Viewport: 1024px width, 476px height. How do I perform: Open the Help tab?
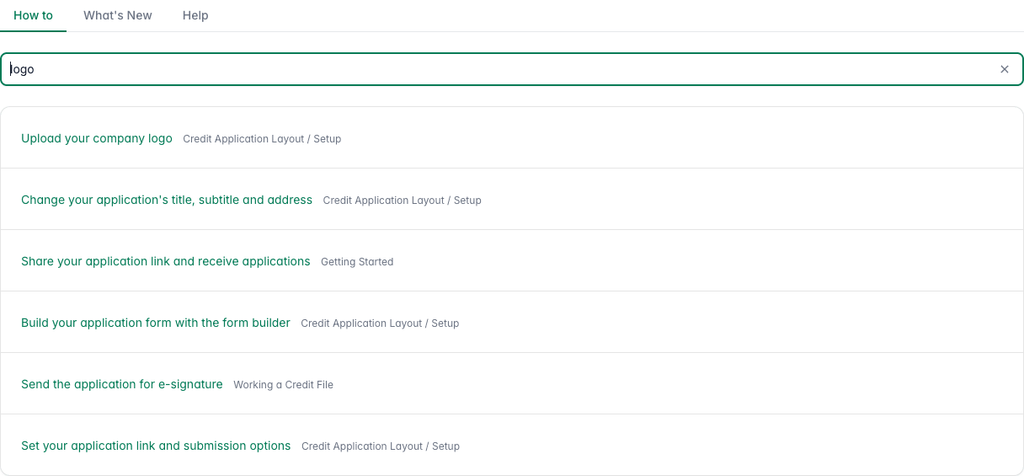point(195,16)
